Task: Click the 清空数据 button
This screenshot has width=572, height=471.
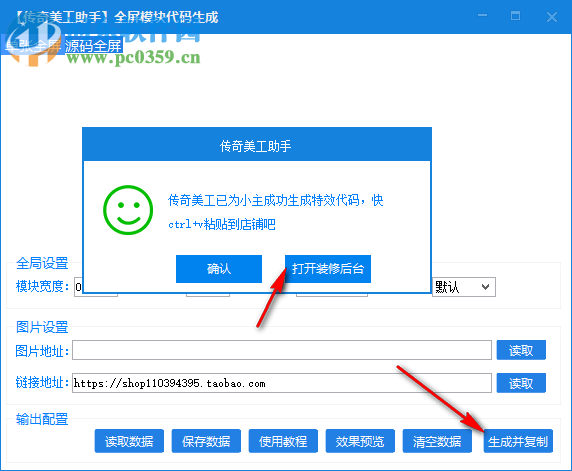Action: 437,441
